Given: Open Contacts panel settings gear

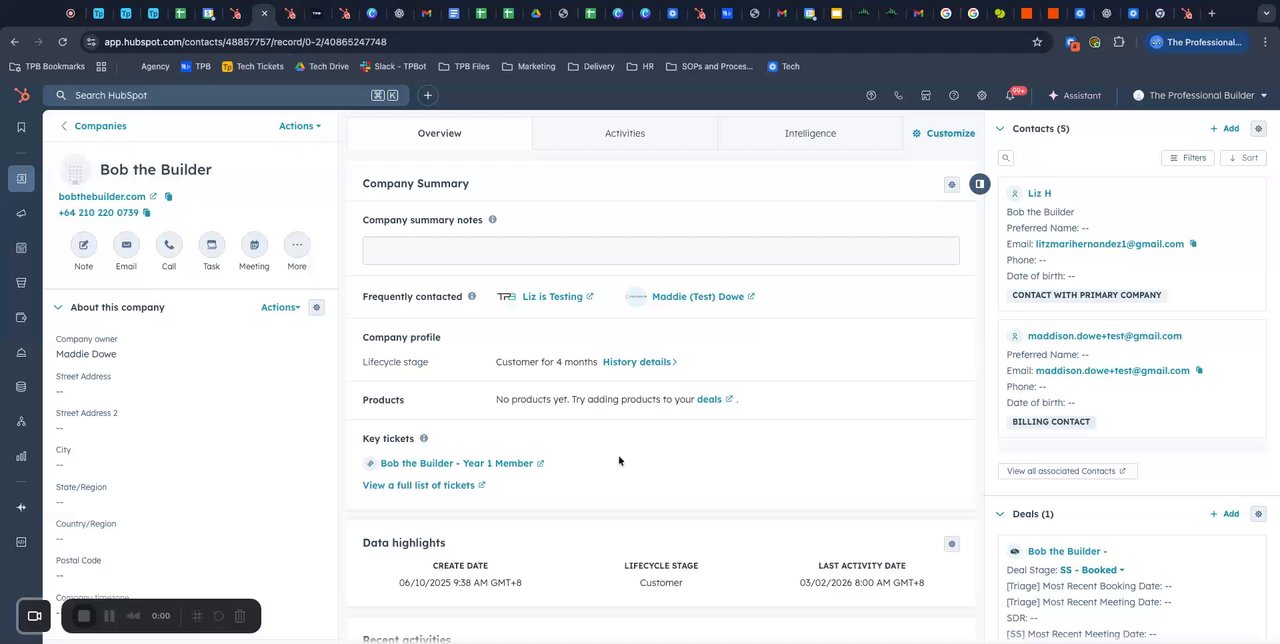Looking at the screenshot, I should [1259, 129].
